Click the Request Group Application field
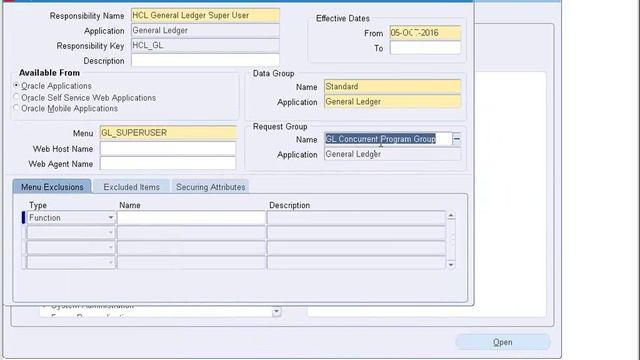The height and width of the screenshot is (360, 640). (392, 154)
